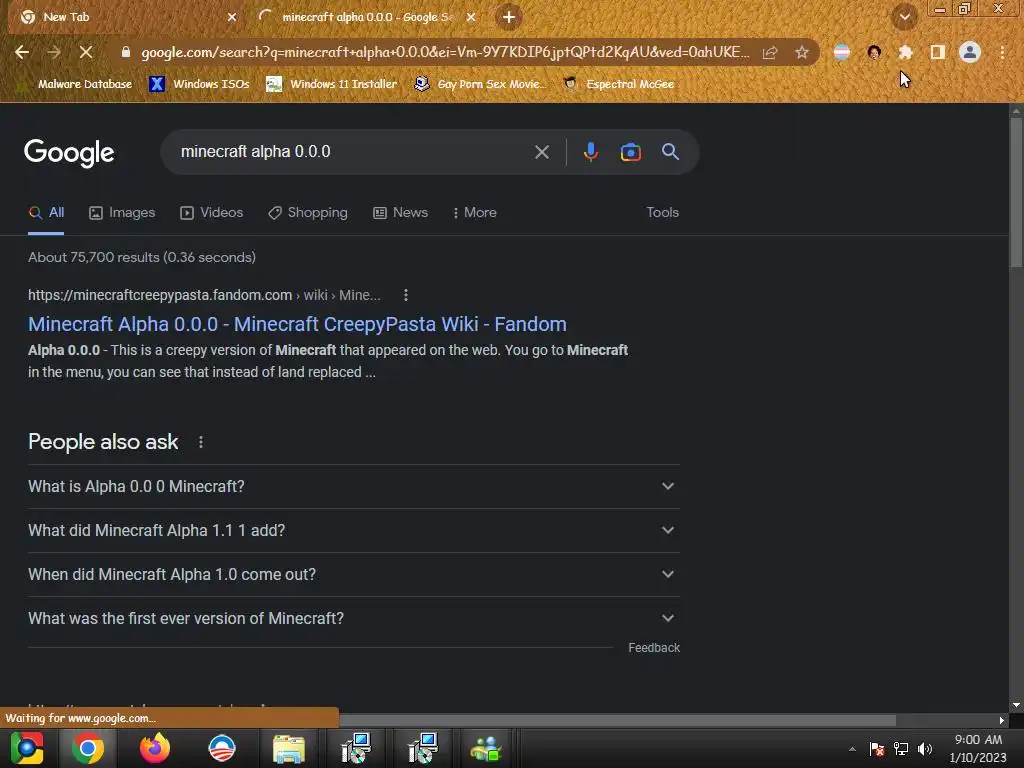Switch to the Shopping results tab
This screenshot has width=1024, height=768.
pos(308,213)
